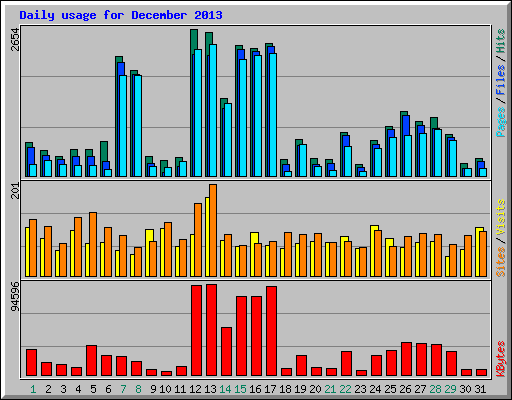Click the 'Pages' legend label
The image size is (512, 400).
501,122
